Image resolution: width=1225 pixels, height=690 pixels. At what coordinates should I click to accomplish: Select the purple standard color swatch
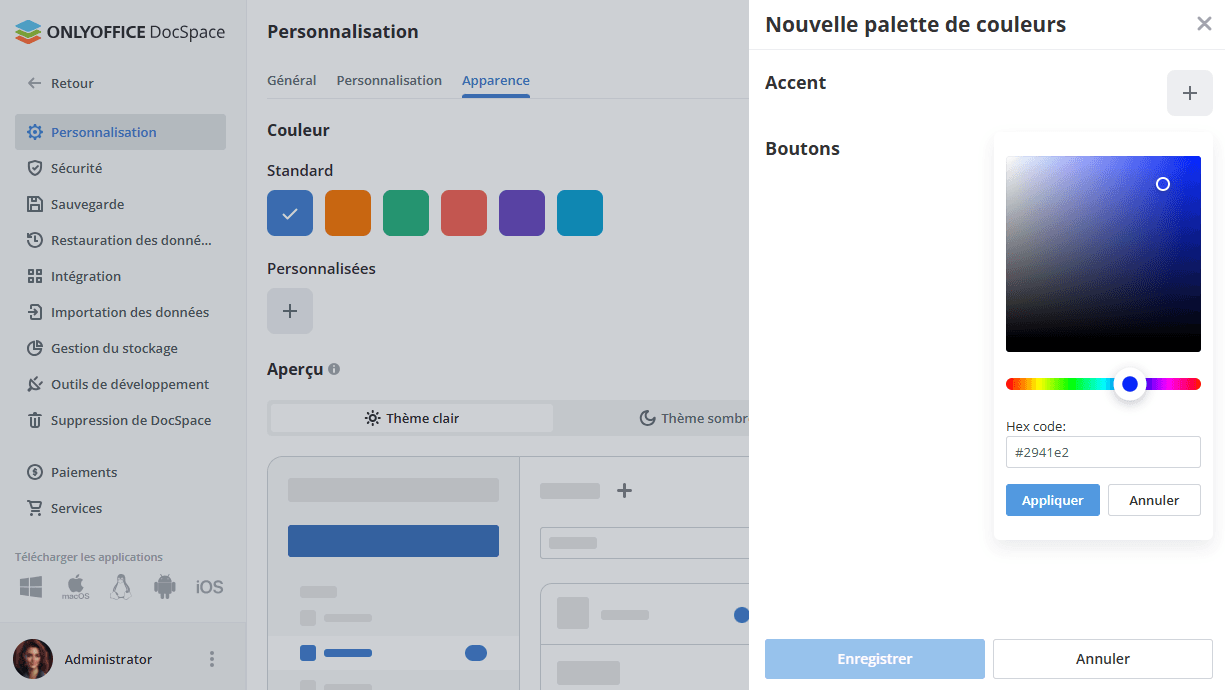tap(522, 213)
